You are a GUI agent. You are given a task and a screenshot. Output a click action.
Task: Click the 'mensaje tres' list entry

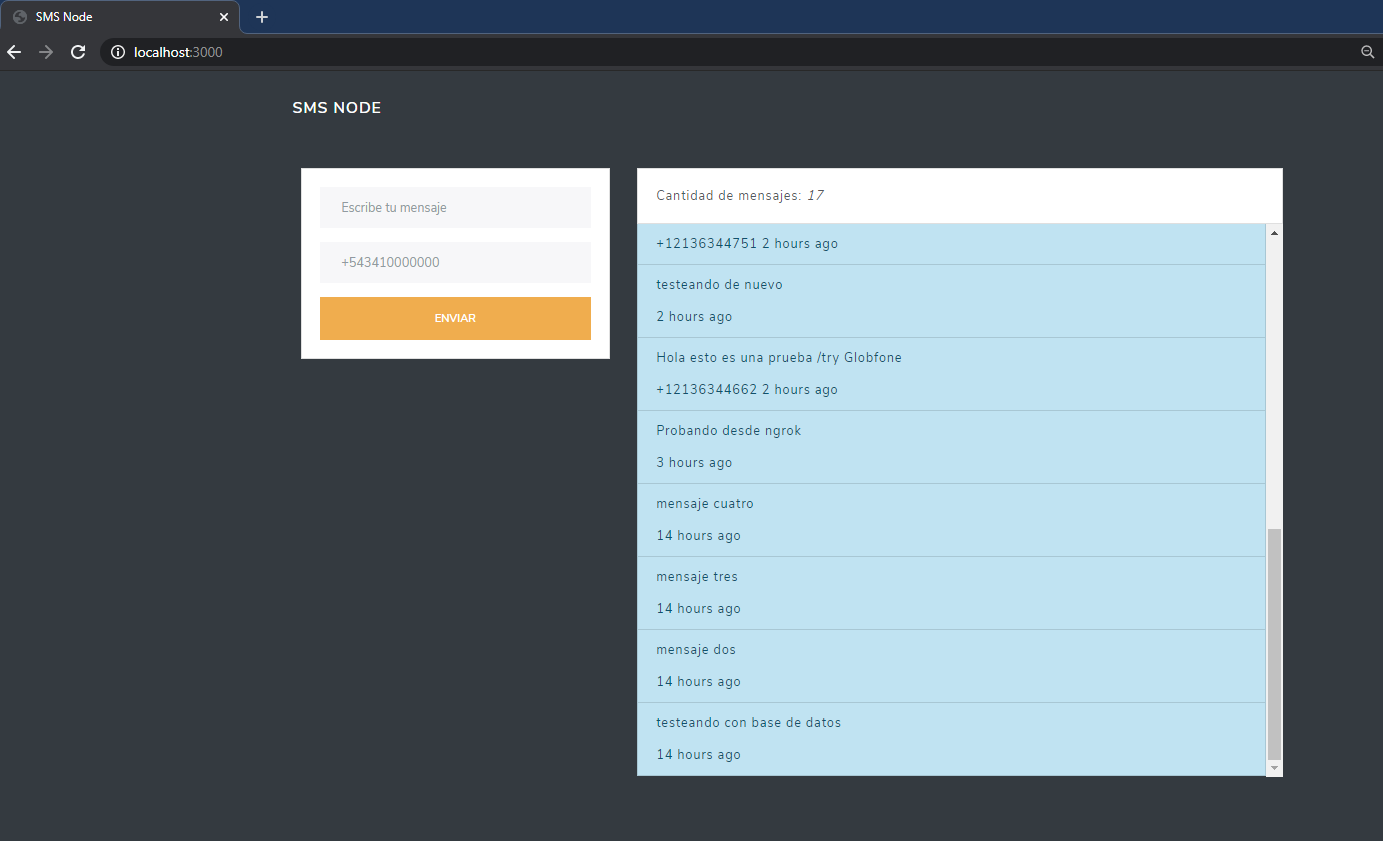point(697,576)
